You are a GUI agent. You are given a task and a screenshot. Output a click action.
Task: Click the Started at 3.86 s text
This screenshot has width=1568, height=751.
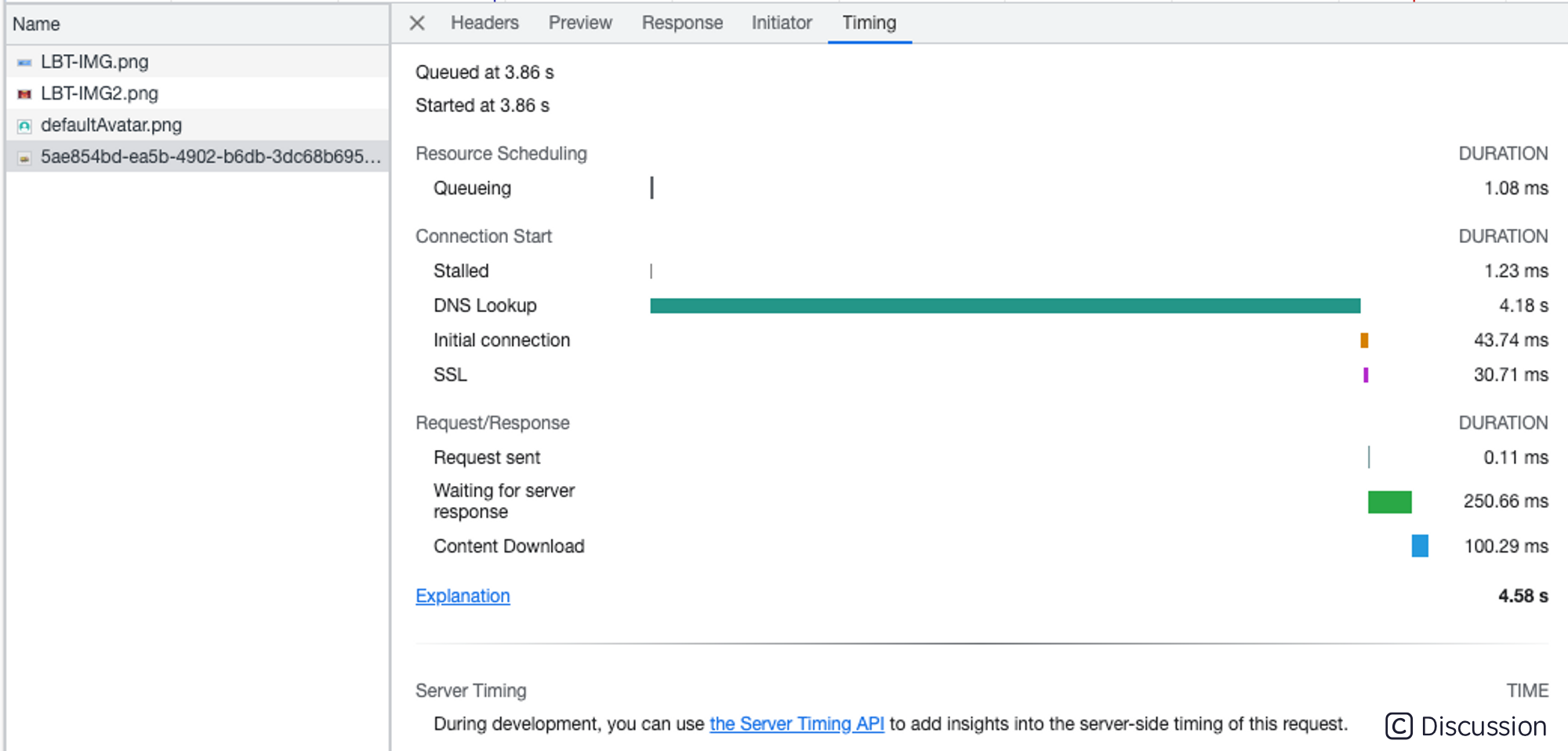point(482,105)
